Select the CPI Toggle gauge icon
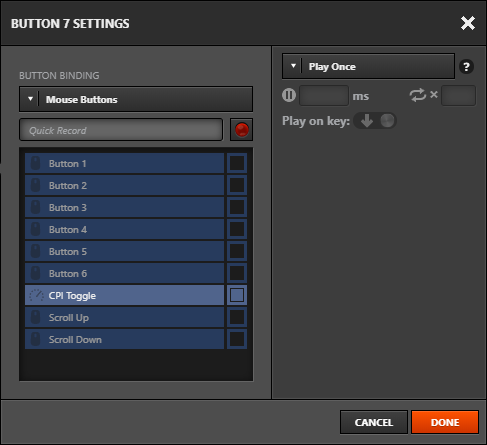The width and height of the screenshot is (487, 445). coord(36,295)
